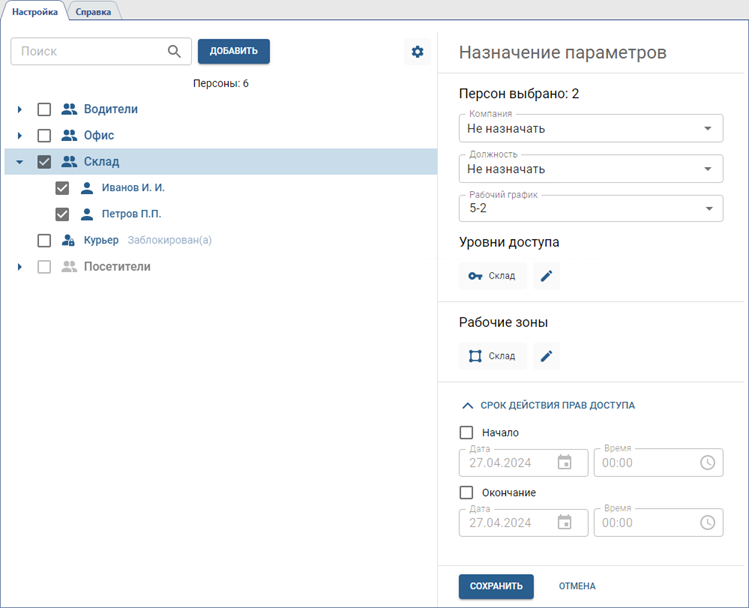Open the Компания dropdown

pos(590,128)
